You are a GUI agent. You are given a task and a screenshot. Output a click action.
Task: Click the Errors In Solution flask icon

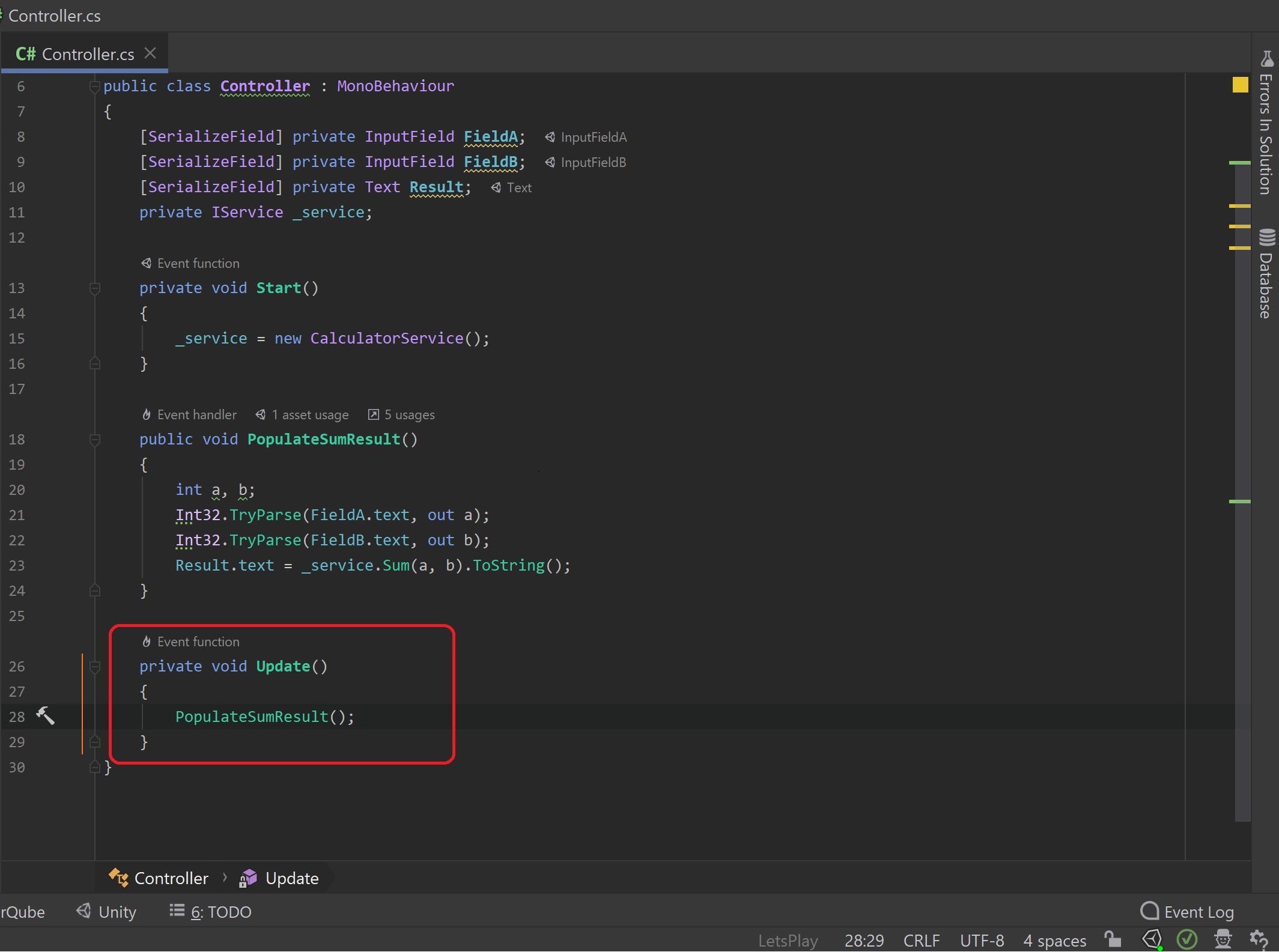tap(1267, 58)
